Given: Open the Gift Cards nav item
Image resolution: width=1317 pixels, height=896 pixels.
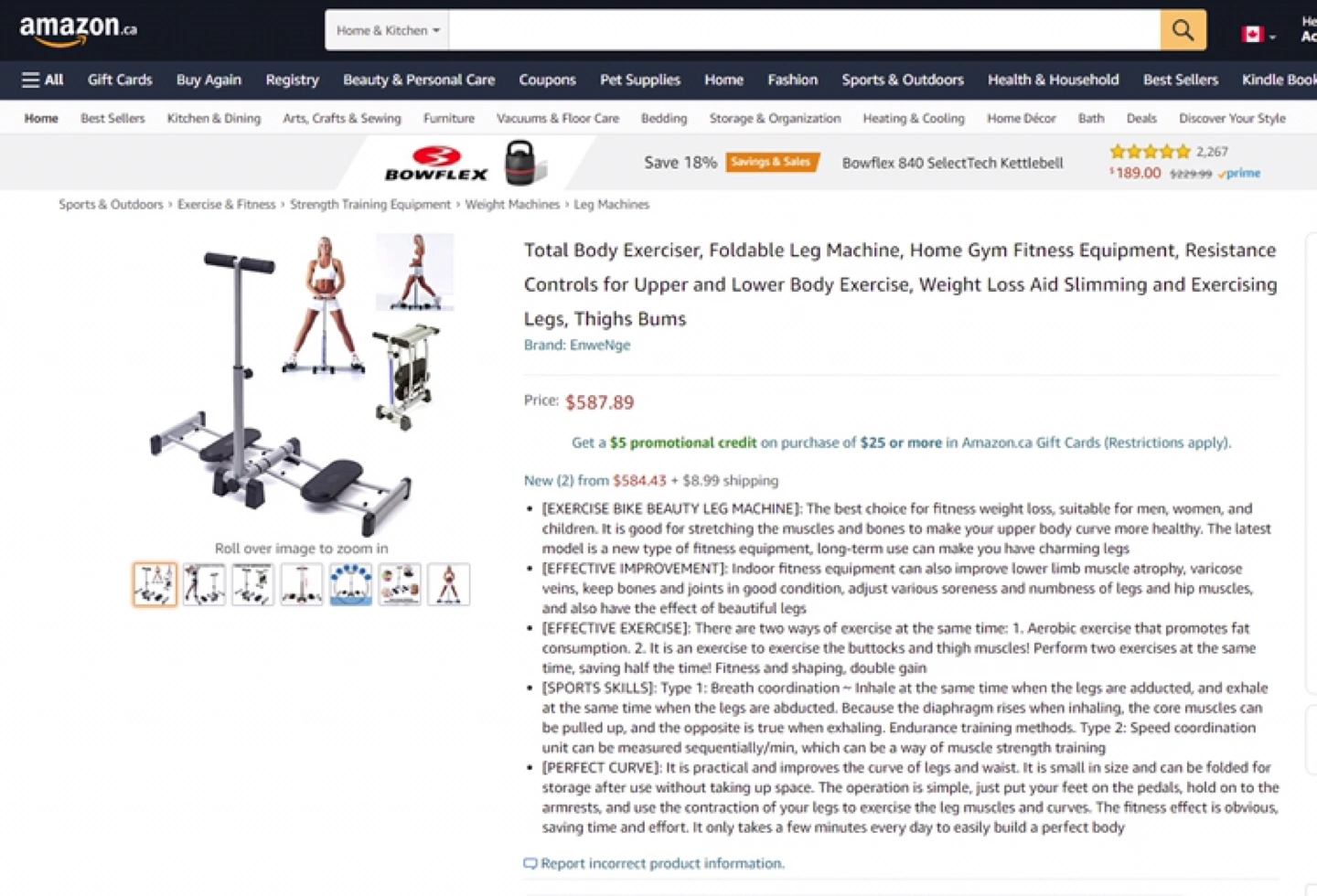Looking at the screenshot, I should (x=120, y=80).
